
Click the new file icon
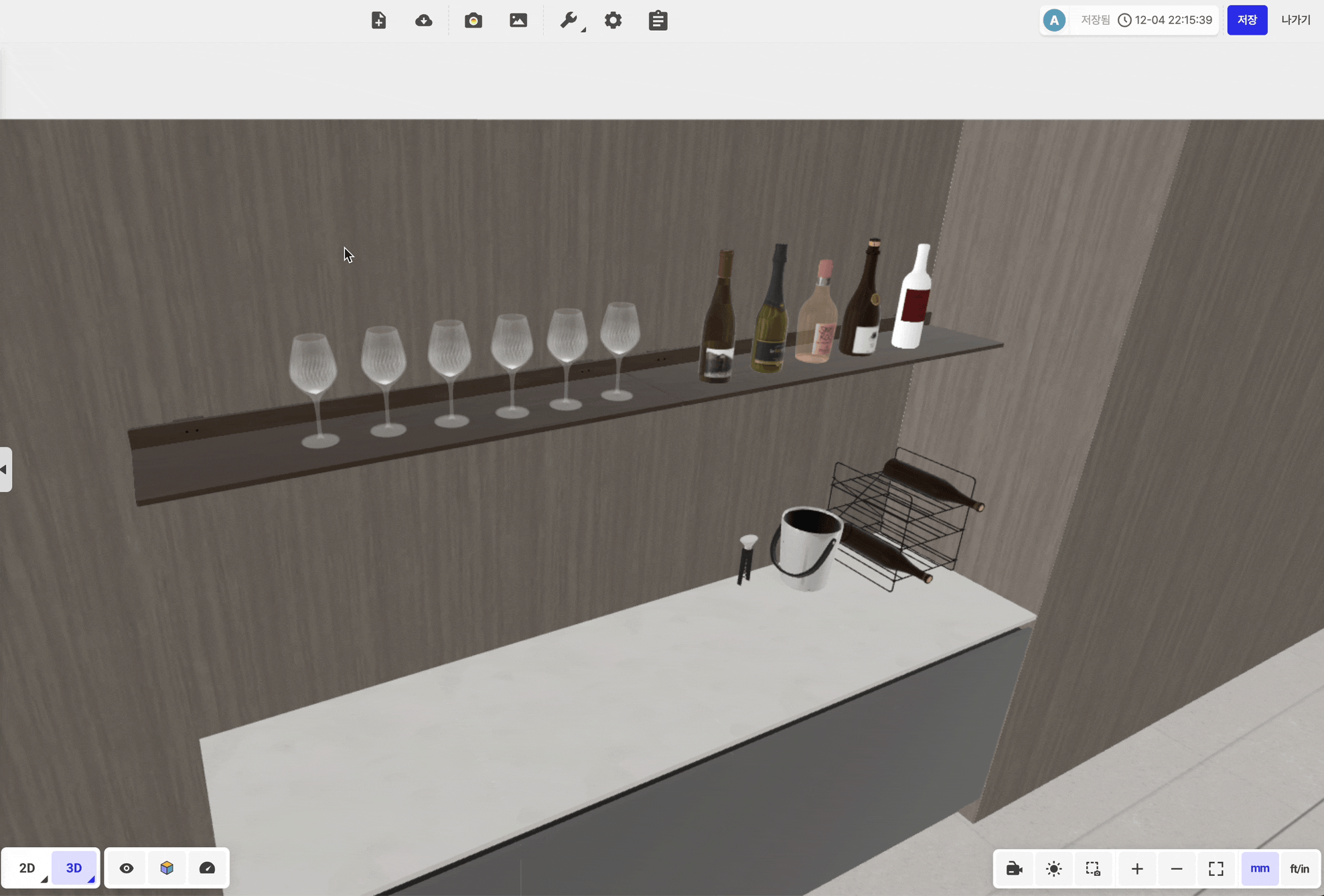[378, 20]
